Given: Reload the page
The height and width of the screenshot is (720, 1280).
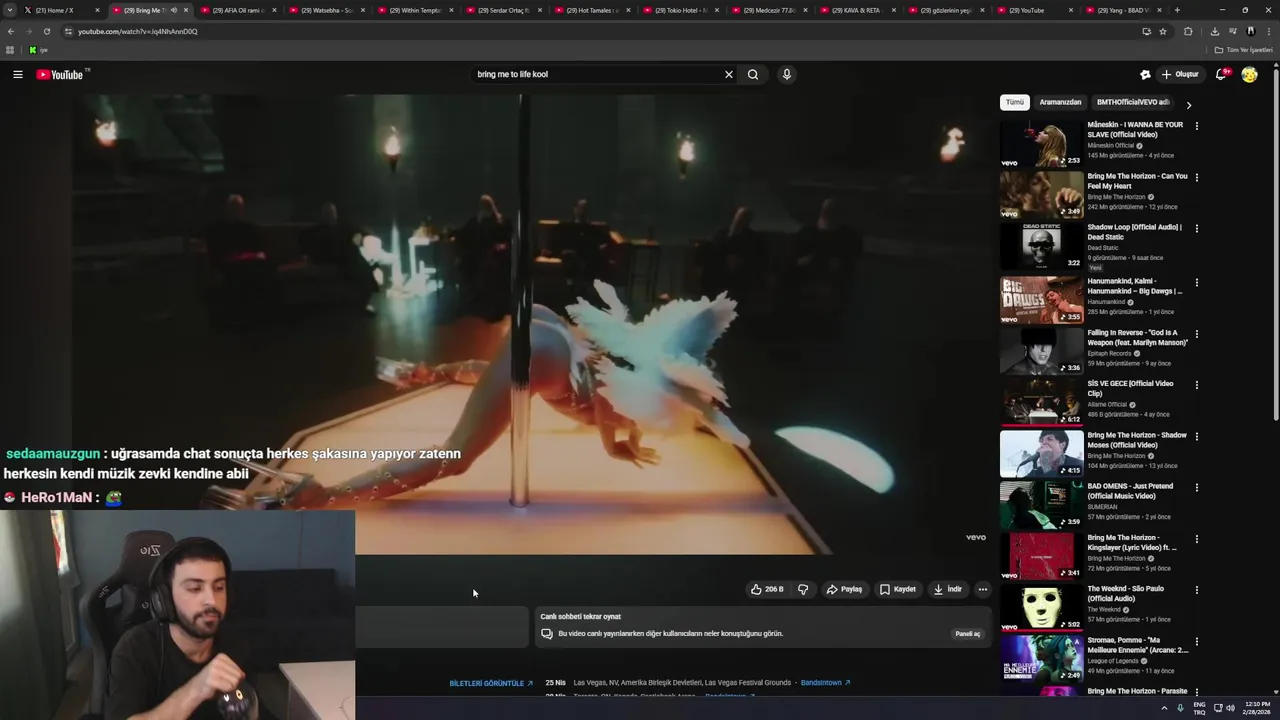Looking at the screenshot, I should point(46,31).
